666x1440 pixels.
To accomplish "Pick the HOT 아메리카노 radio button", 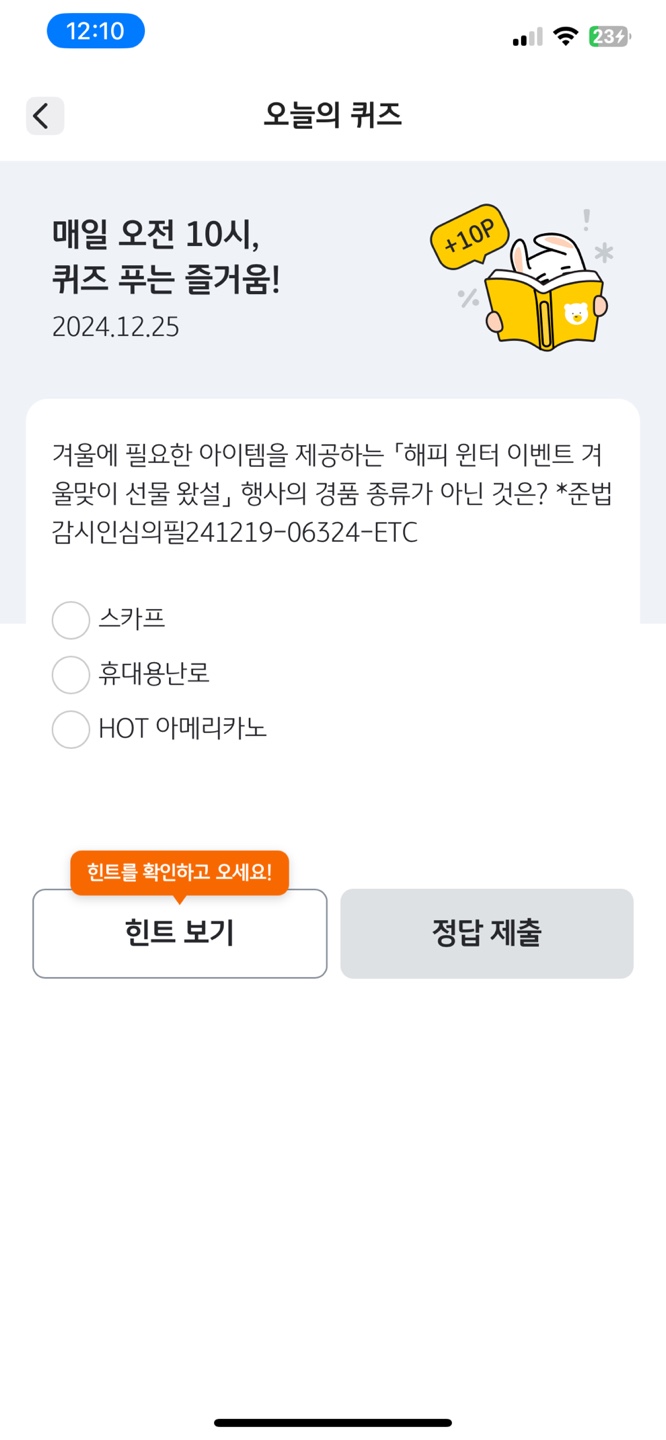I will point(71,729).
